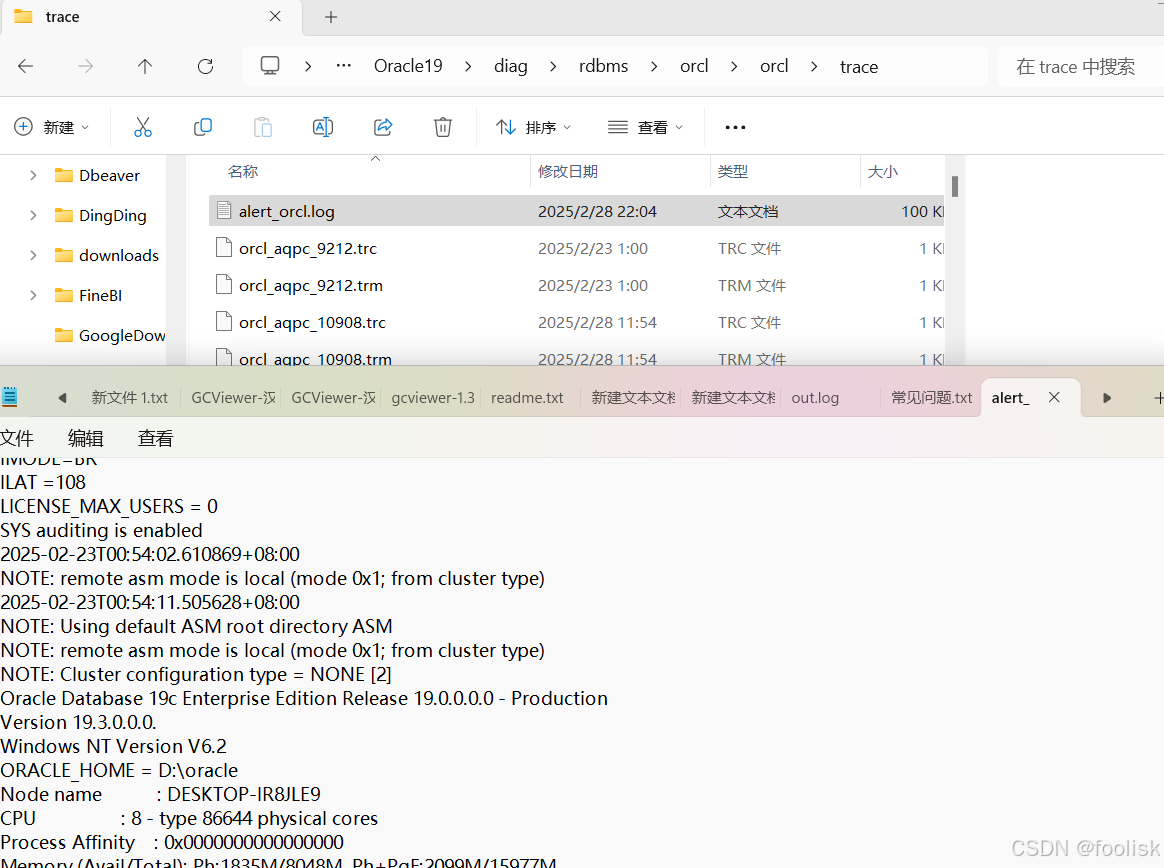Click the Paste clipboard icon
This screenshot has height=868, width=1164.
263,127
